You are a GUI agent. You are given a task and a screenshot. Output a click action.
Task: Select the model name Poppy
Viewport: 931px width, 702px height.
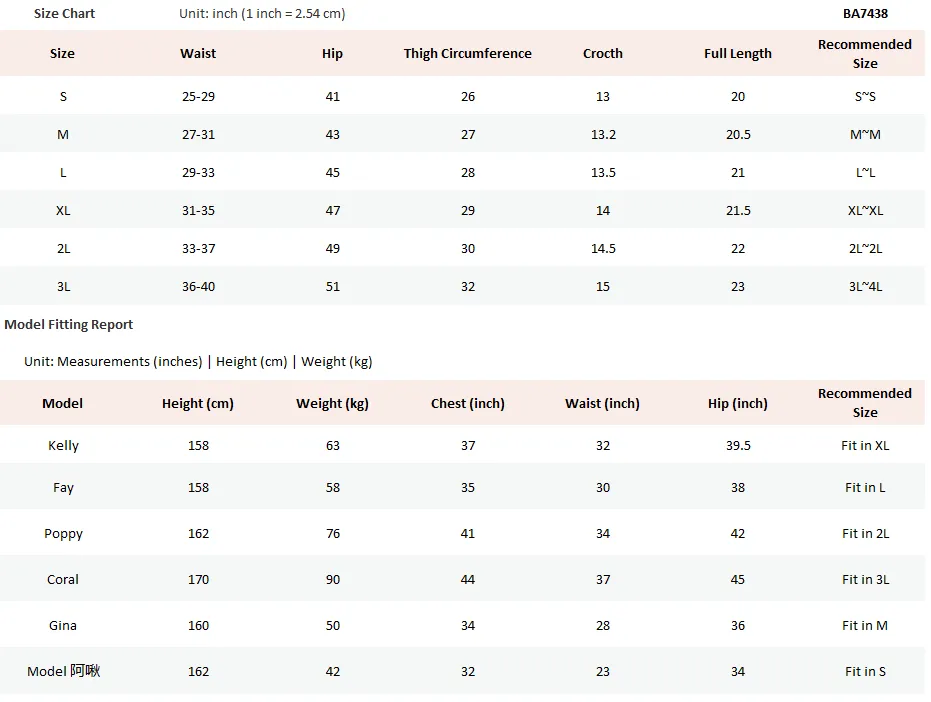click(x=63, y=533)
